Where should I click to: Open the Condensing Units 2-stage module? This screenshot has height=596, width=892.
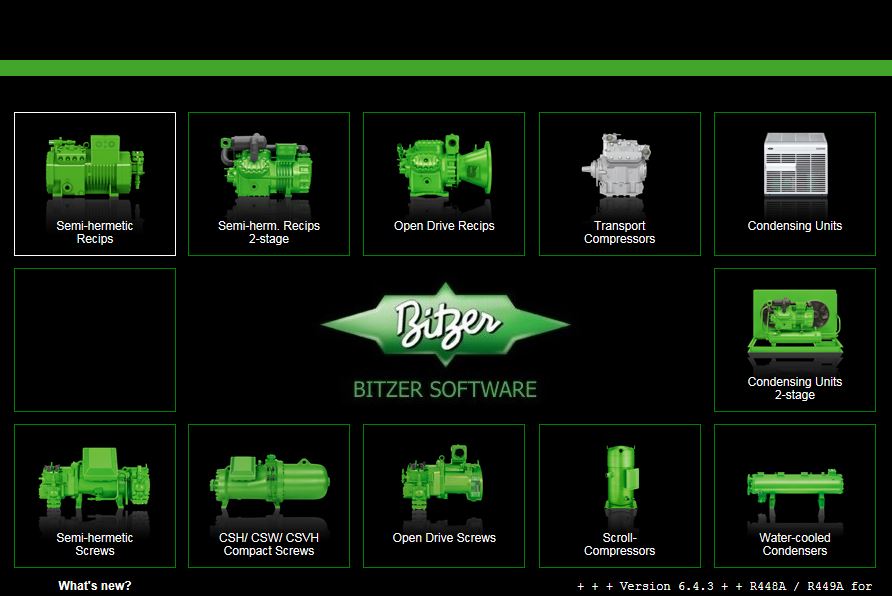(794, 339)
